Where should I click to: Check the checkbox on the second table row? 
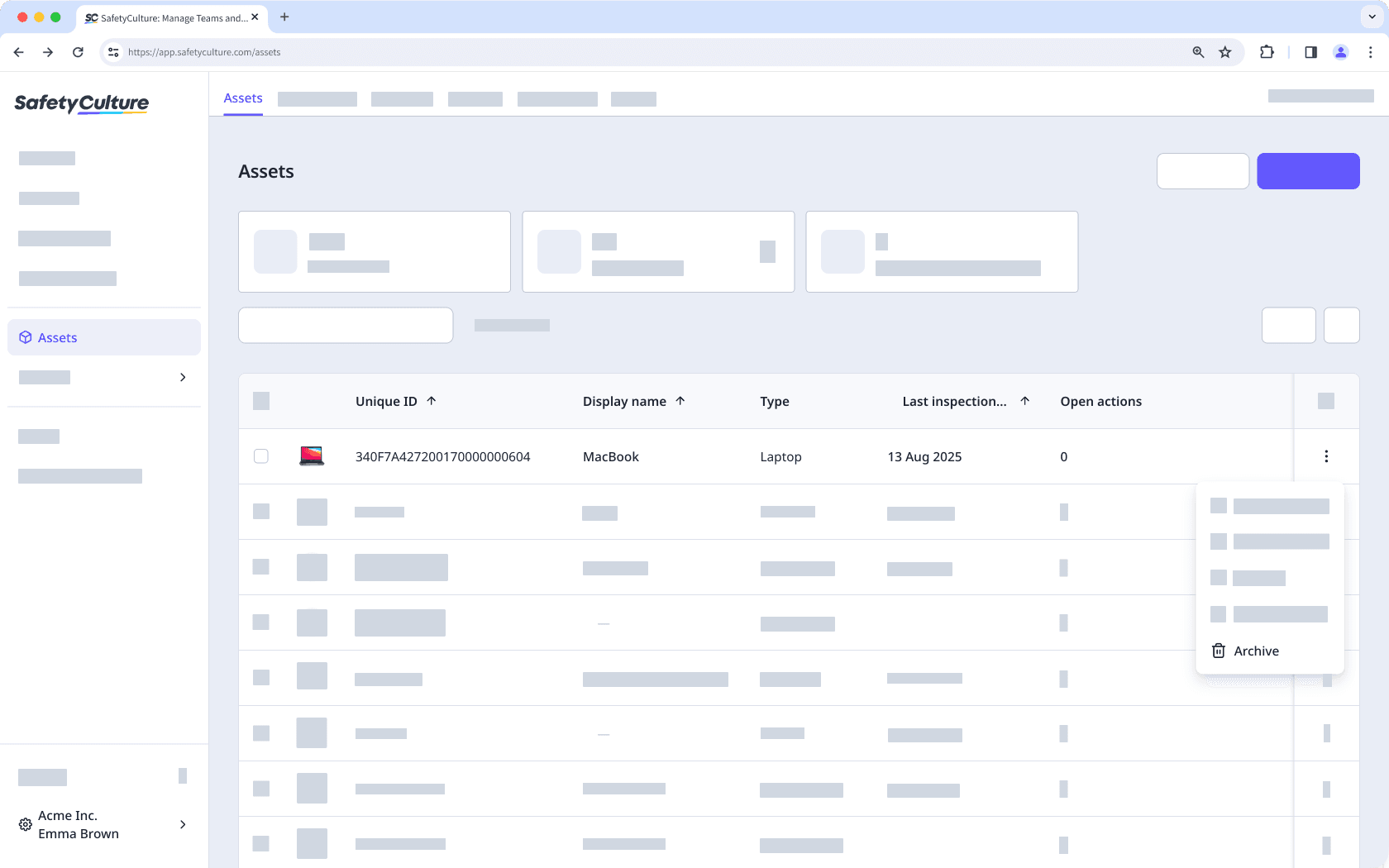261,512
